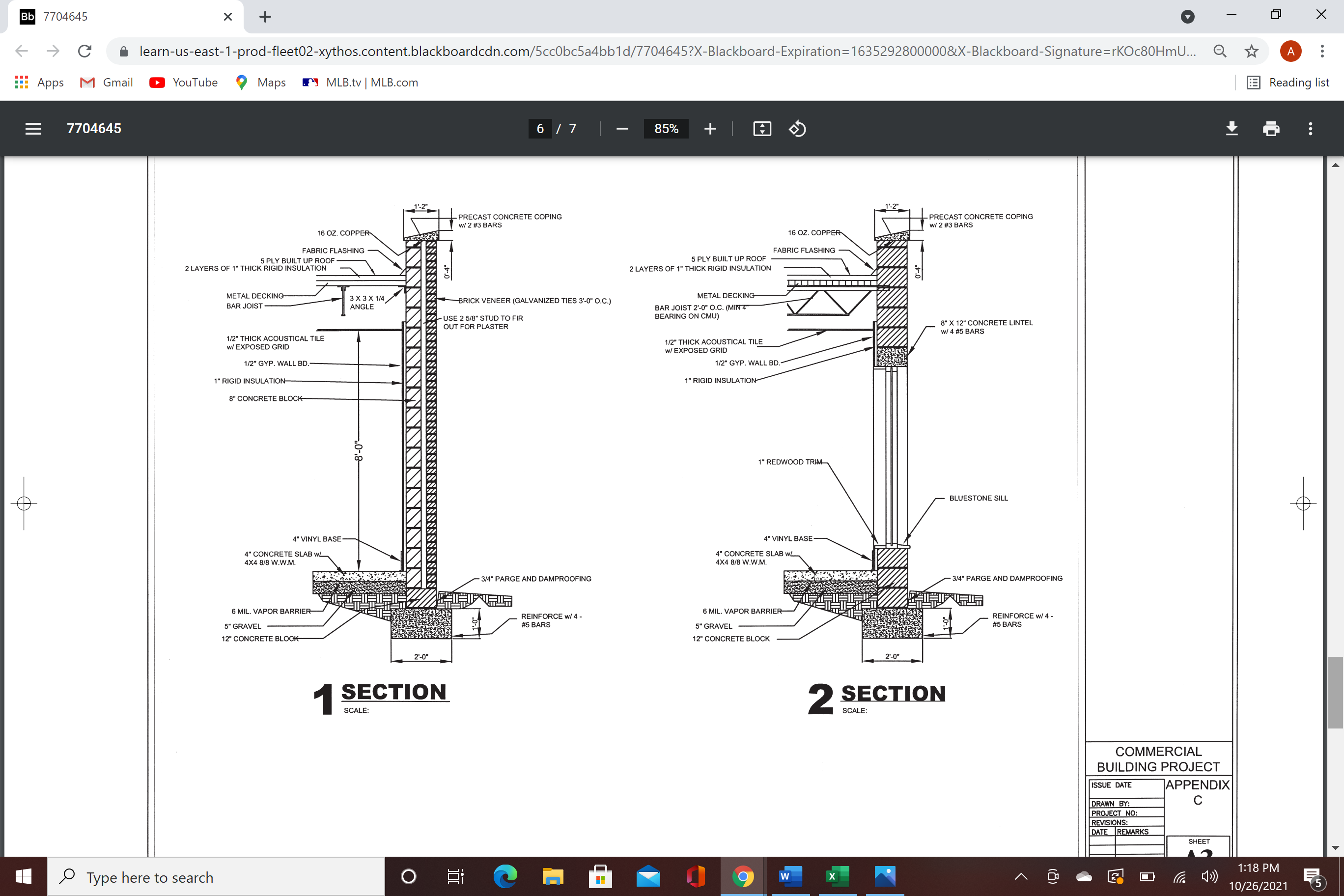1344x896 pixels.
Task: Open File Explorer from taskbar
Action: point(553,876)
